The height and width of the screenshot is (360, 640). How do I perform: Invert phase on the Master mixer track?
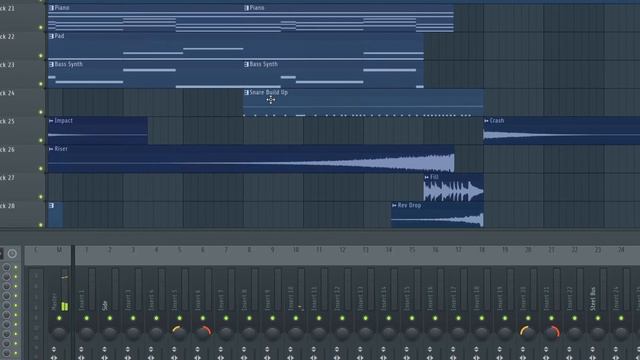pos(53,349)
